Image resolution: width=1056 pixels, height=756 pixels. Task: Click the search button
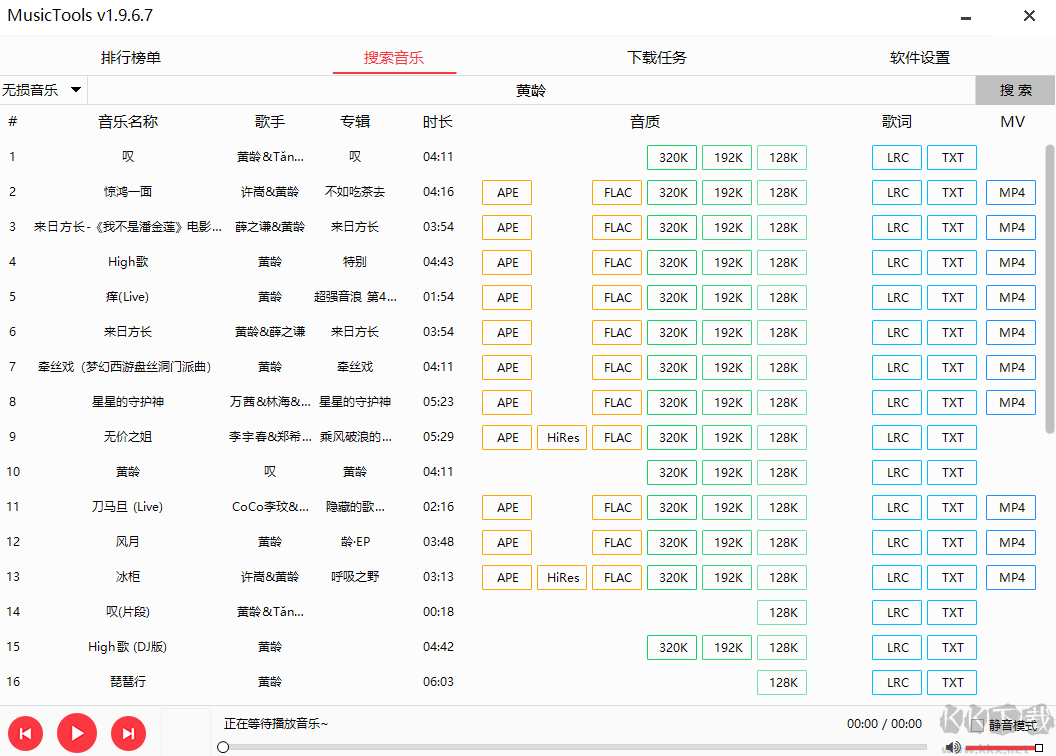pos(1014,89)
